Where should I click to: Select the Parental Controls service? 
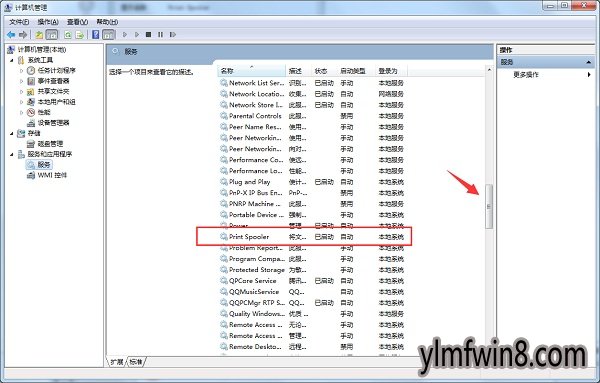(x=312, y=116)
